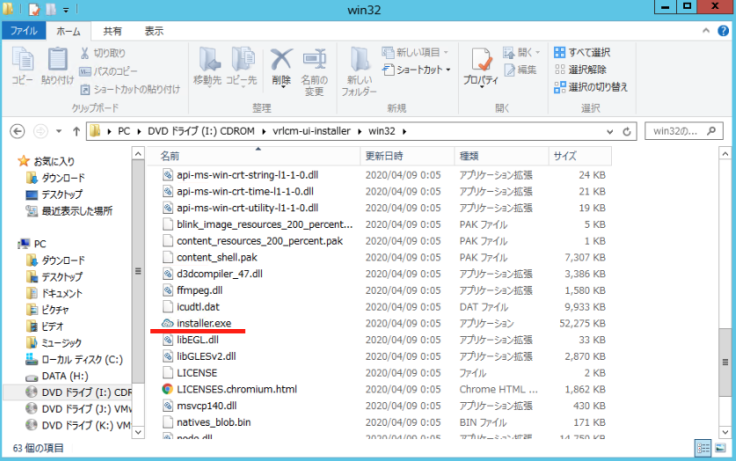Click the Cut scissors command
This screenshot has height=461, width=736.
(102, 53)
